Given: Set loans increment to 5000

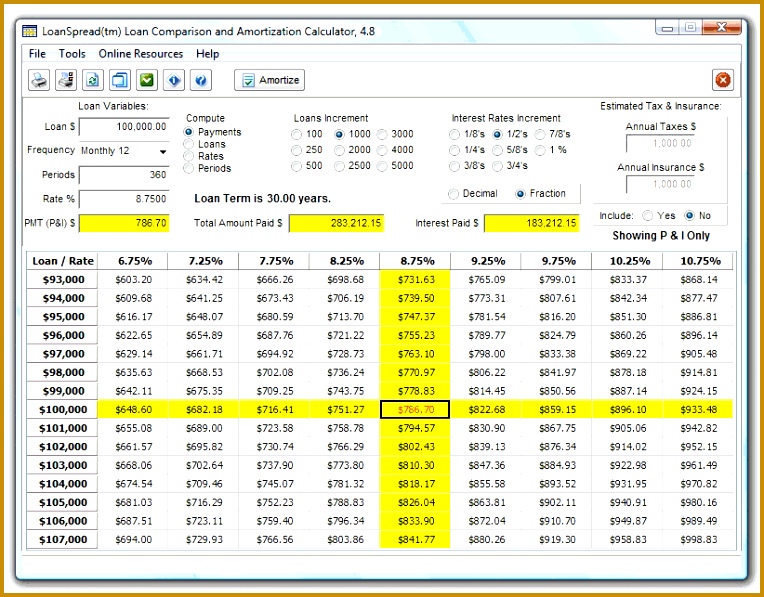Looking at the screenshot, I should click(x=382, y=166).
